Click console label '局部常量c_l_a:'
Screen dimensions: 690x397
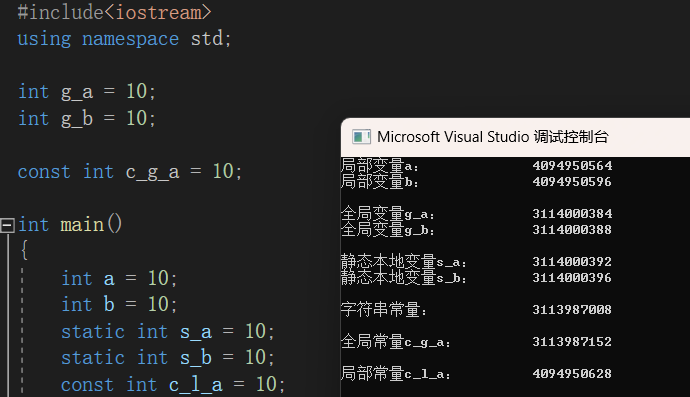pyautogui.click(x=396, y=374)
